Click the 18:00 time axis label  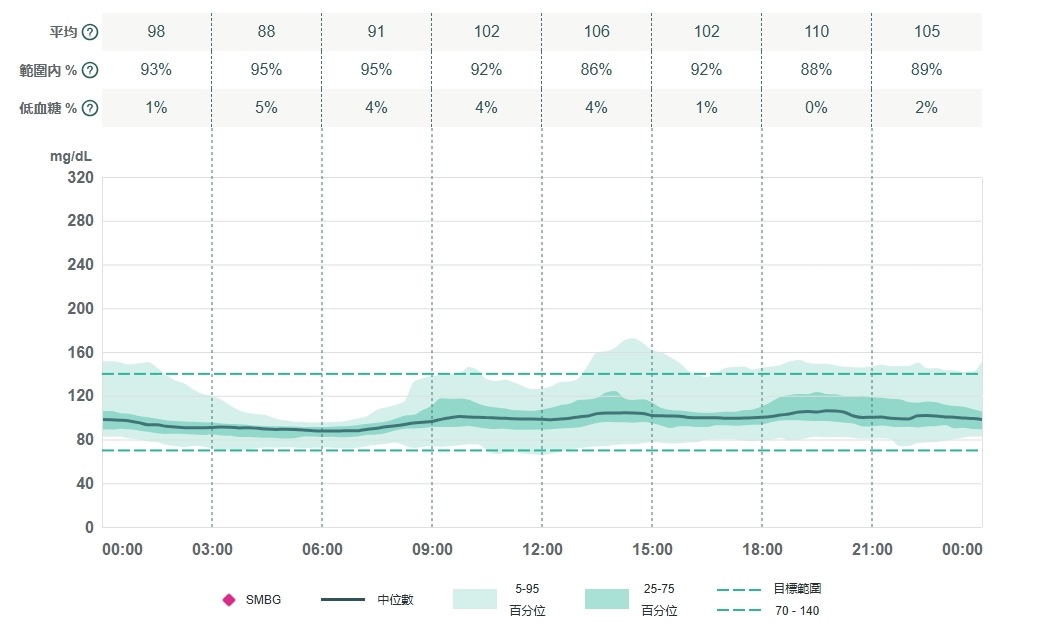pos(762,550)
